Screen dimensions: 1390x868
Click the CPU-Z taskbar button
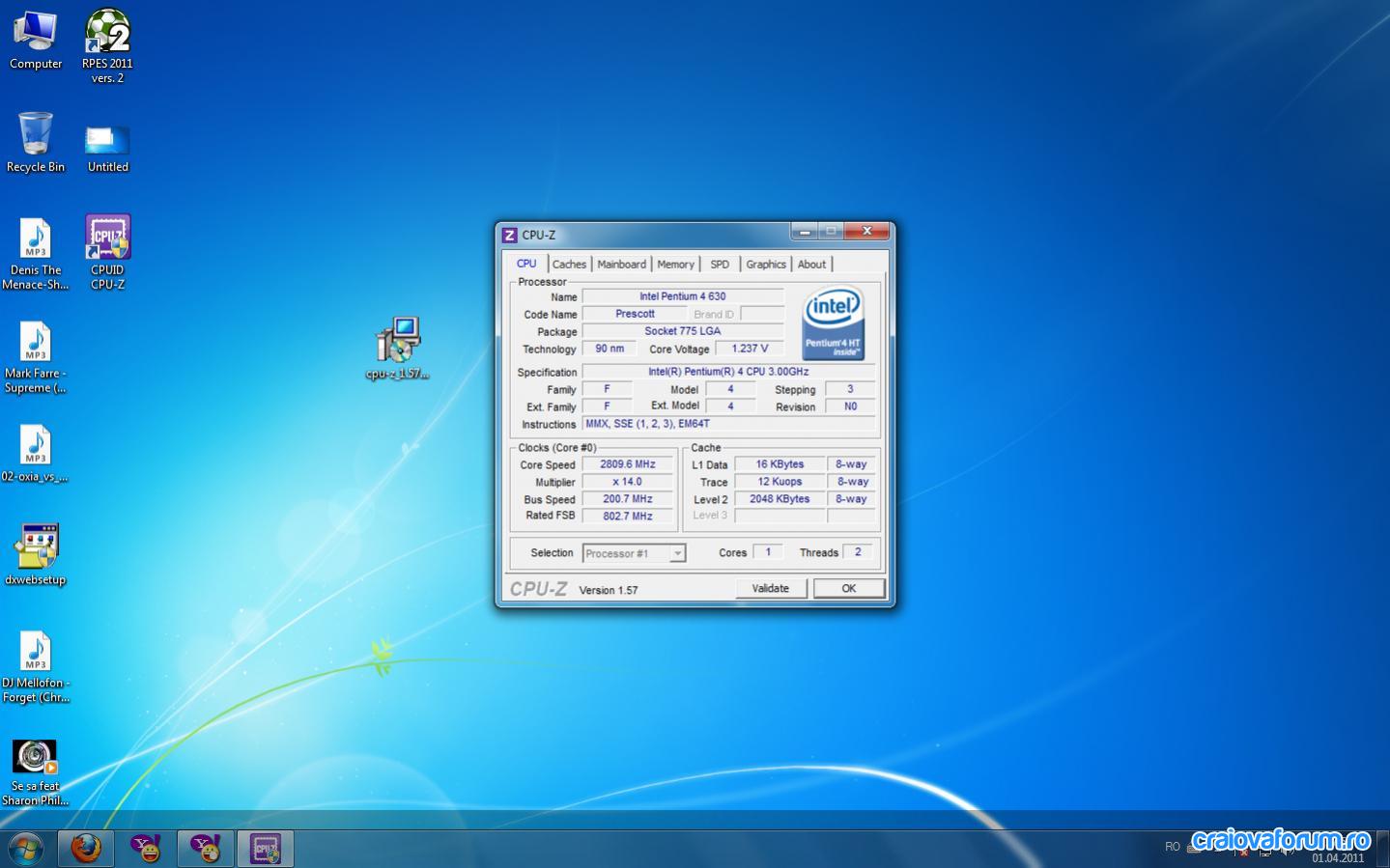(266, 849)
